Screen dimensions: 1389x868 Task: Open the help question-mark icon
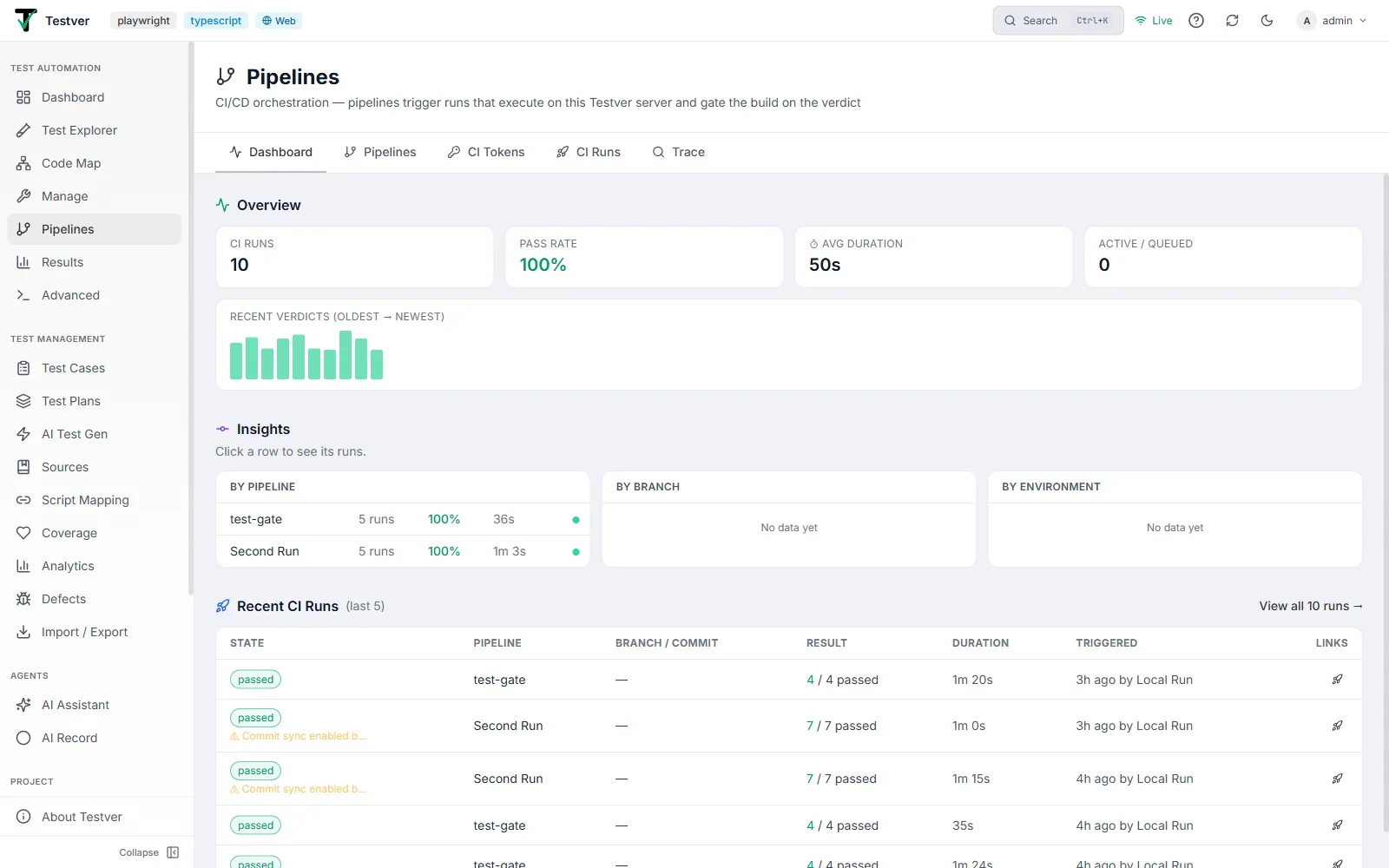[1196, 21]
